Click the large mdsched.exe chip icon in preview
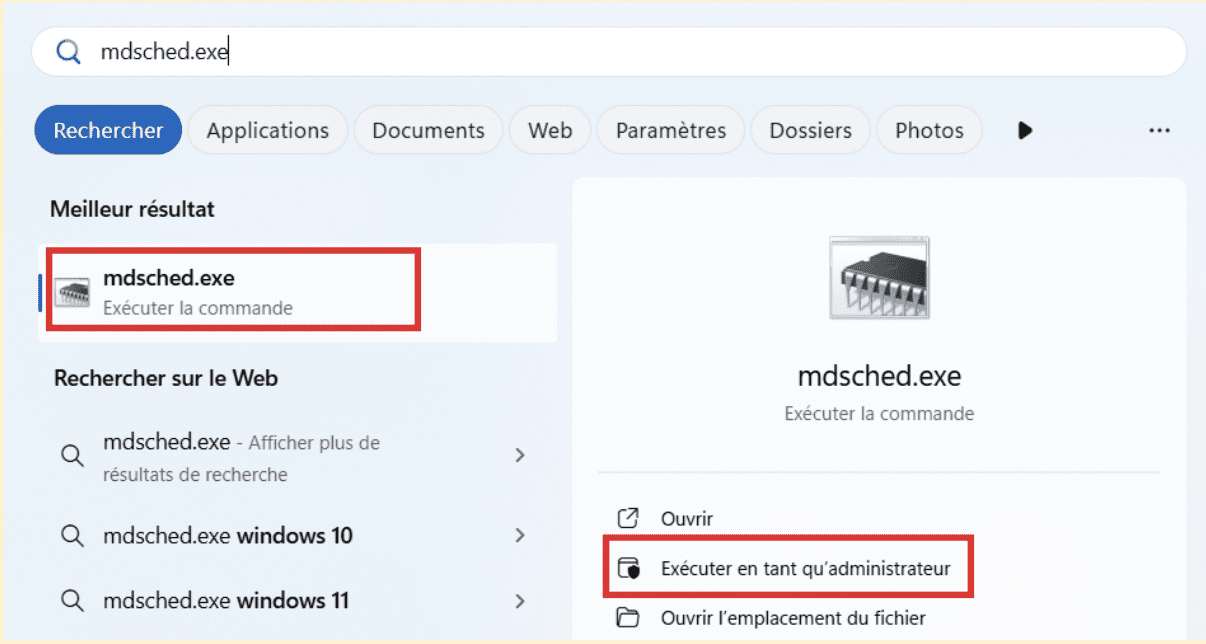Viewport: 1206px width, 644px height. (879, 277)
